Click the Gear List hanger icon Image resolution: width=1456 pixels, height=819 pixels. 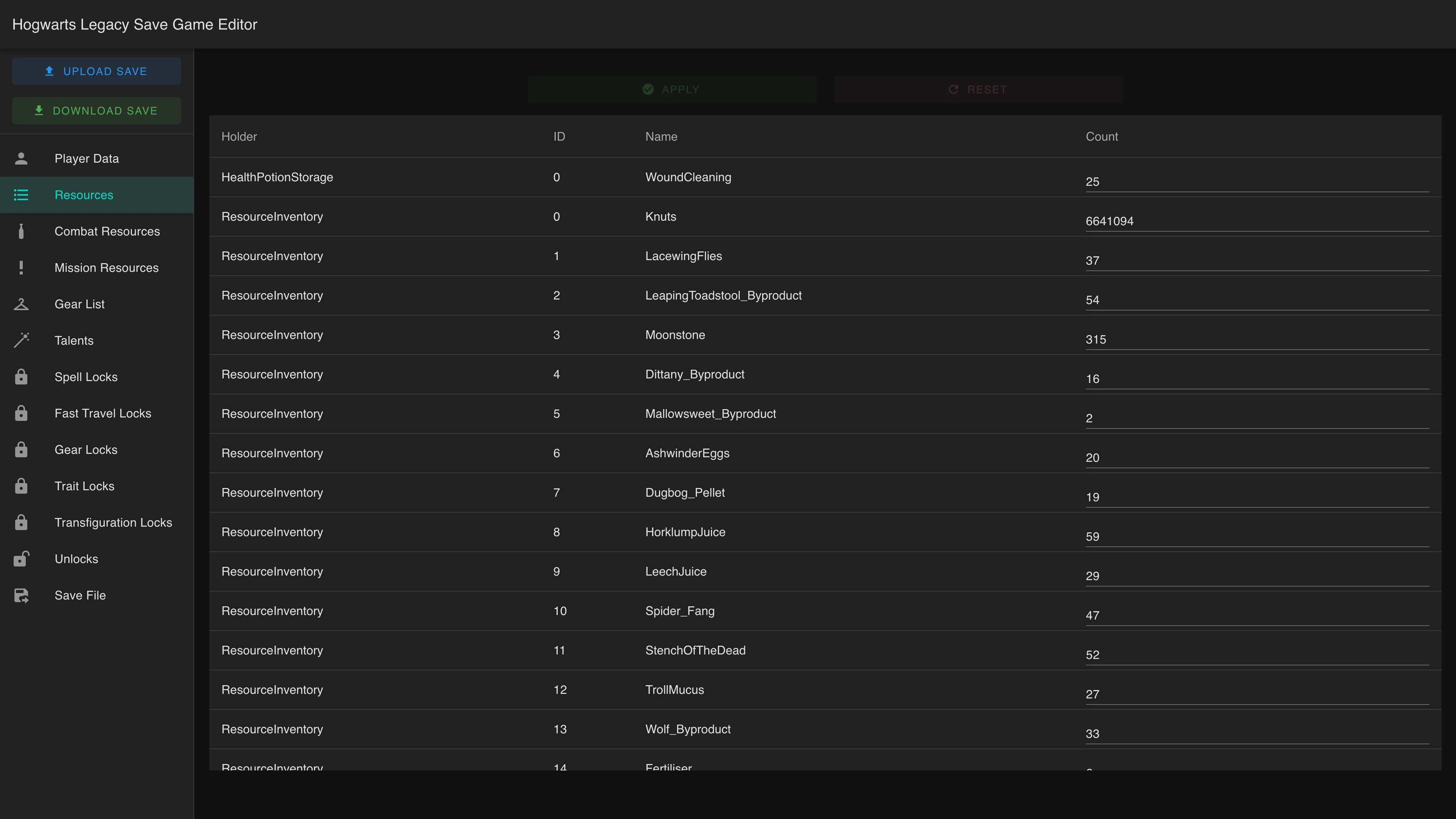[21, 304]
